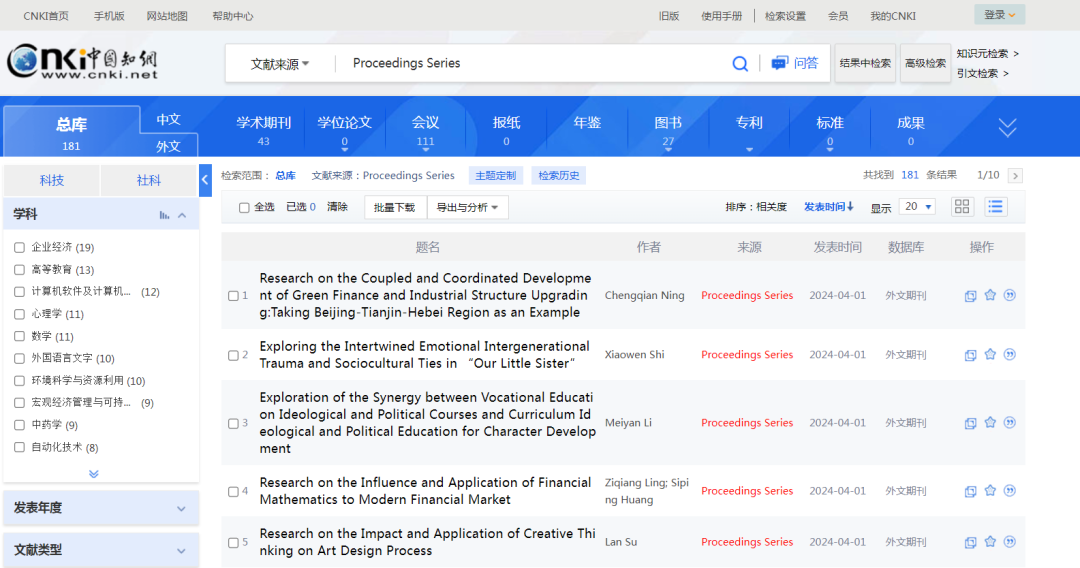Screen dimensions: 1080x568
Task: Download icon for Ziqiang Ling paper
Action: pyautogui.click(x=970, y=492)
